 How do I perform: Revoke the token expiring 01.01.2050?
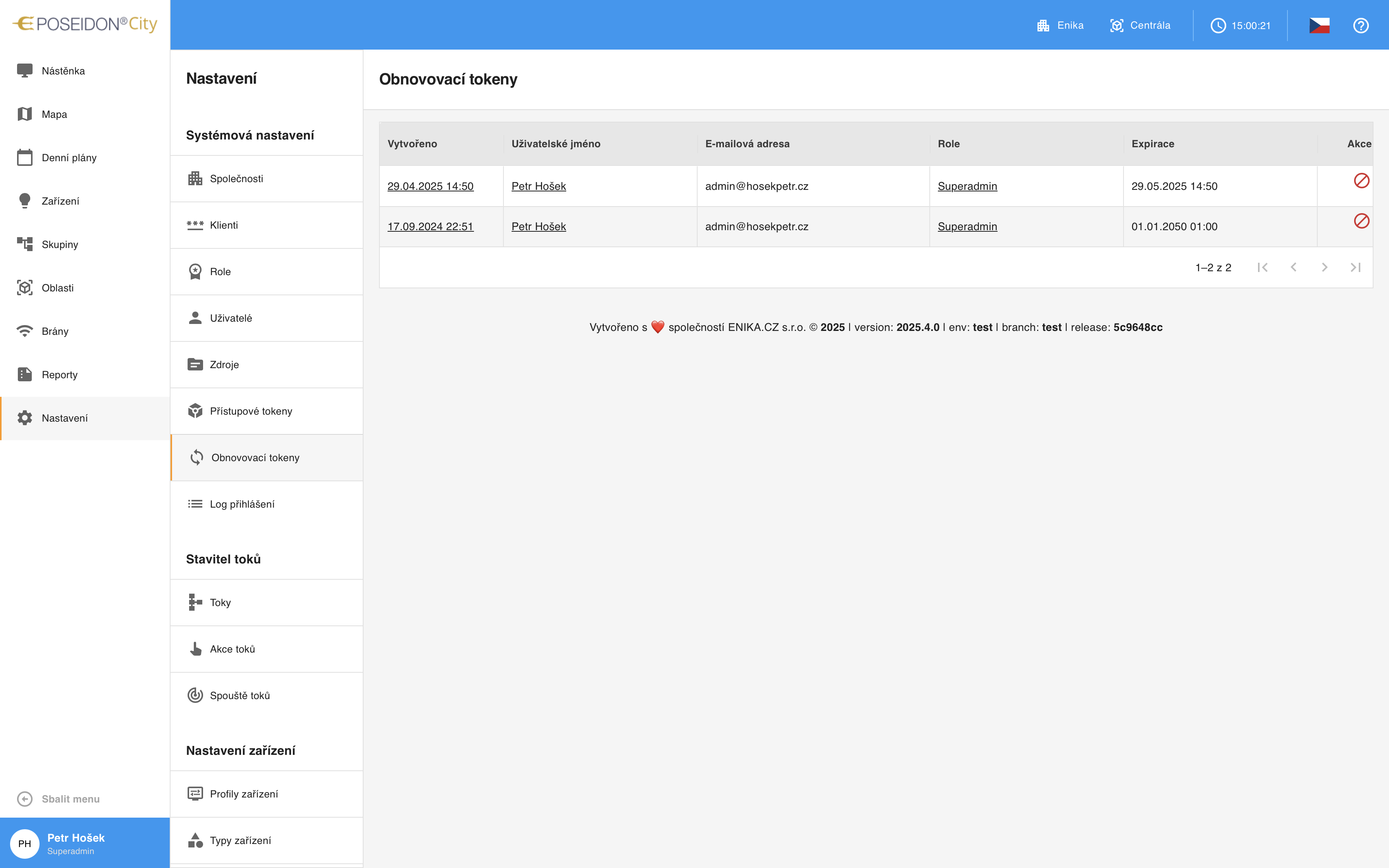(1361, 220)
